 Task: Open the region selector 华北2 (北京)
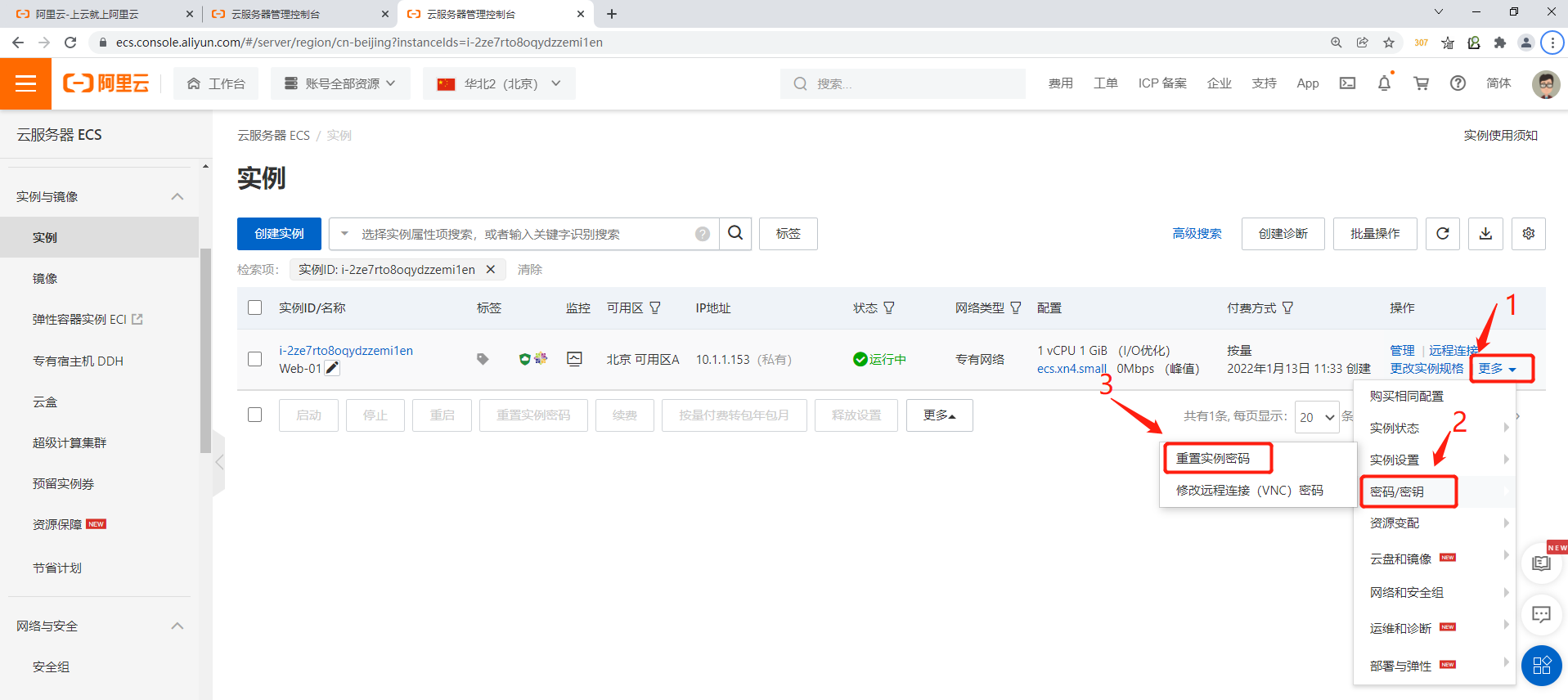499,83
